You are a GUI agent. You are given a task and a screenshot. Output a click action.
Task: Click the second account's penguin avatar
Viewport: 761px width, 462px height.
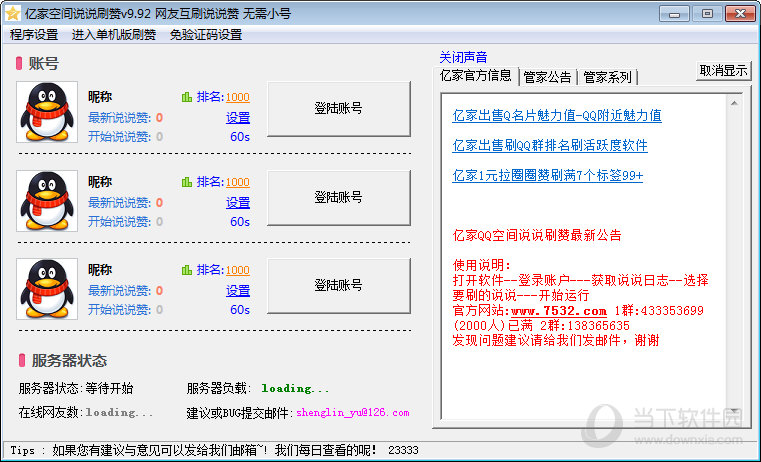click(x=47, y=200)
